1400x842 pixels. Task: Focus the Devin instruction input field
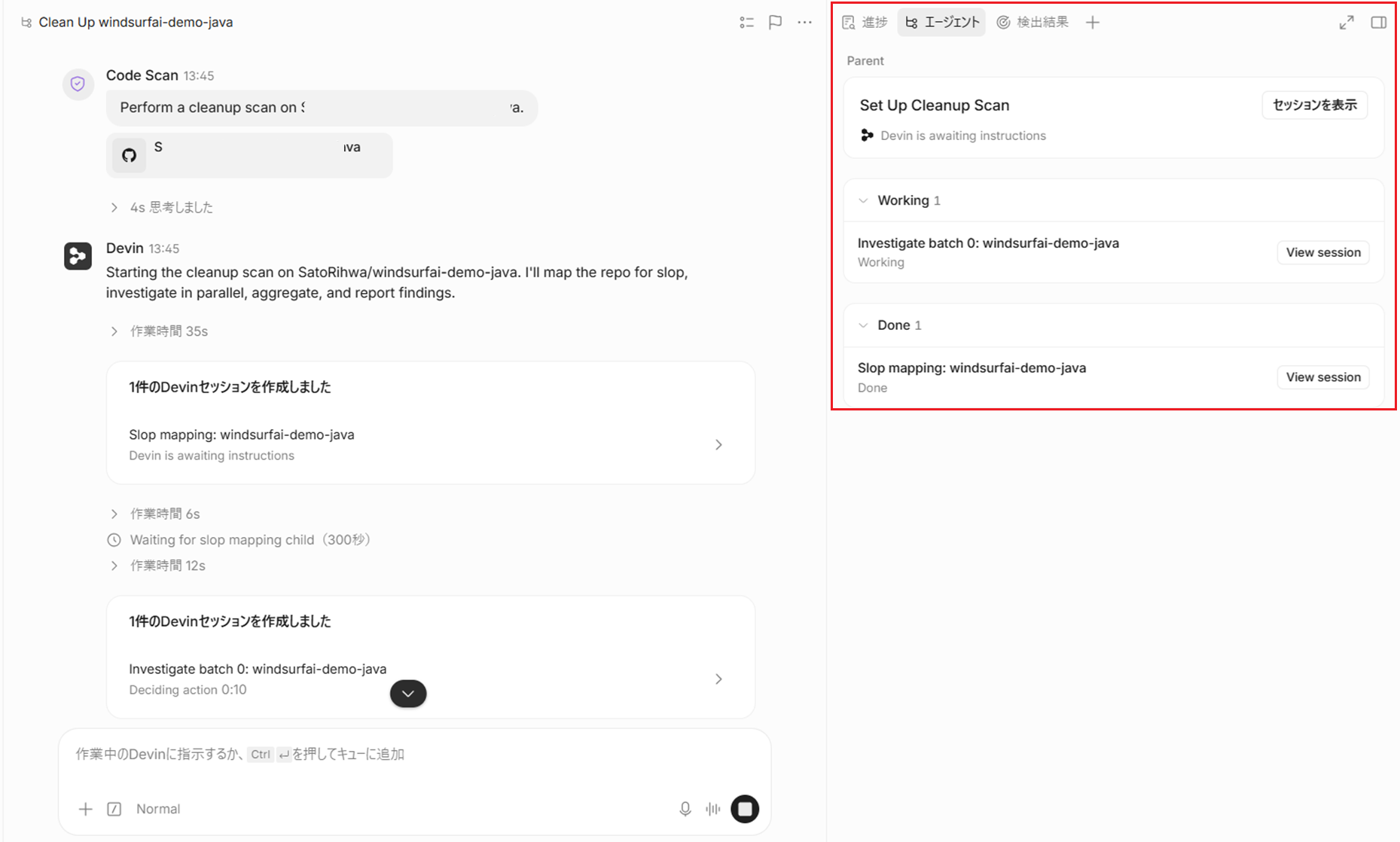coord(415,755)
